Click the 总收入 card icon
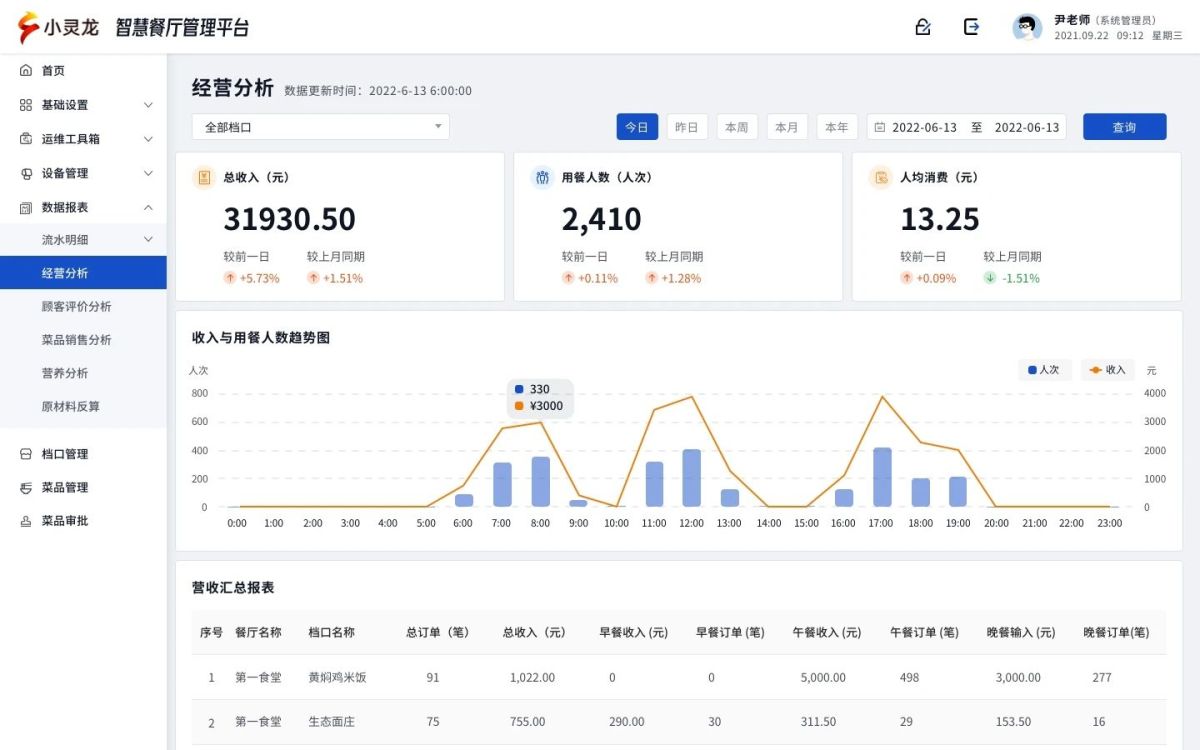The height and width of the screenshot is (750, 1200). (x=204, y=177)
